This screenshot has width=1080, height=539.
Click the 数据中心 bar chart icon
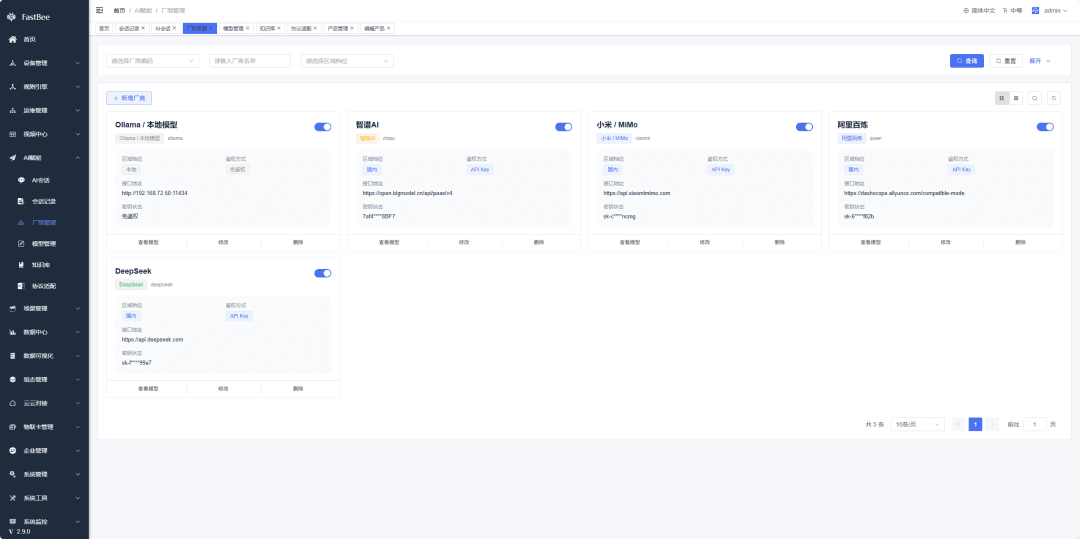coord(12,332)
